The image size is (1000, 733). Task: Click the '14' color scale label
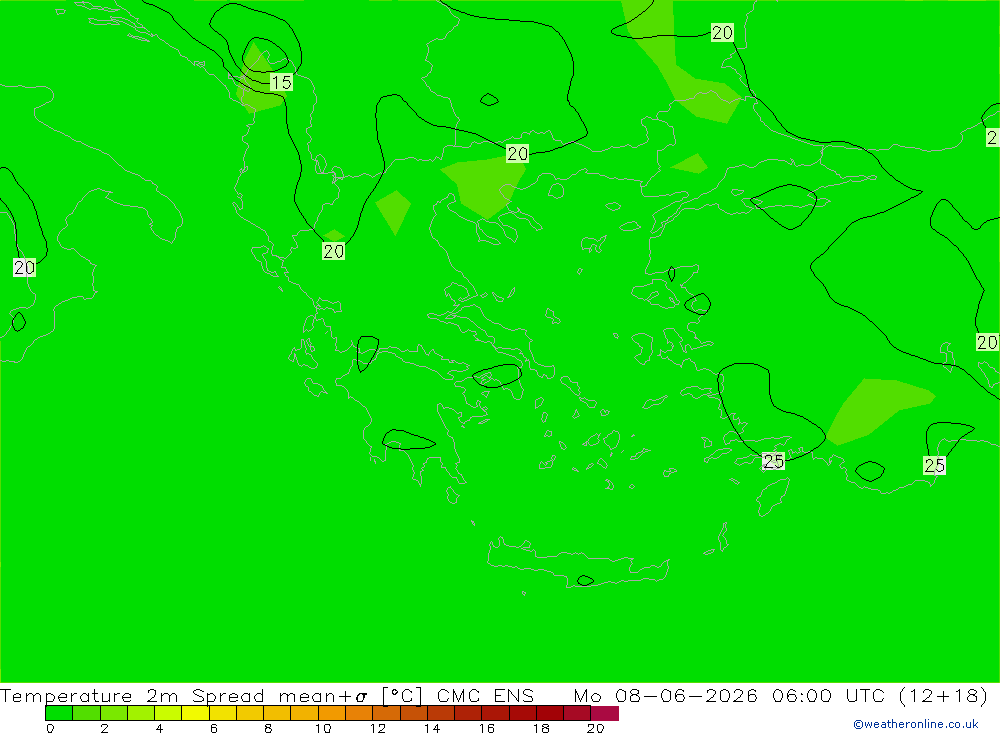coord(432,728)
